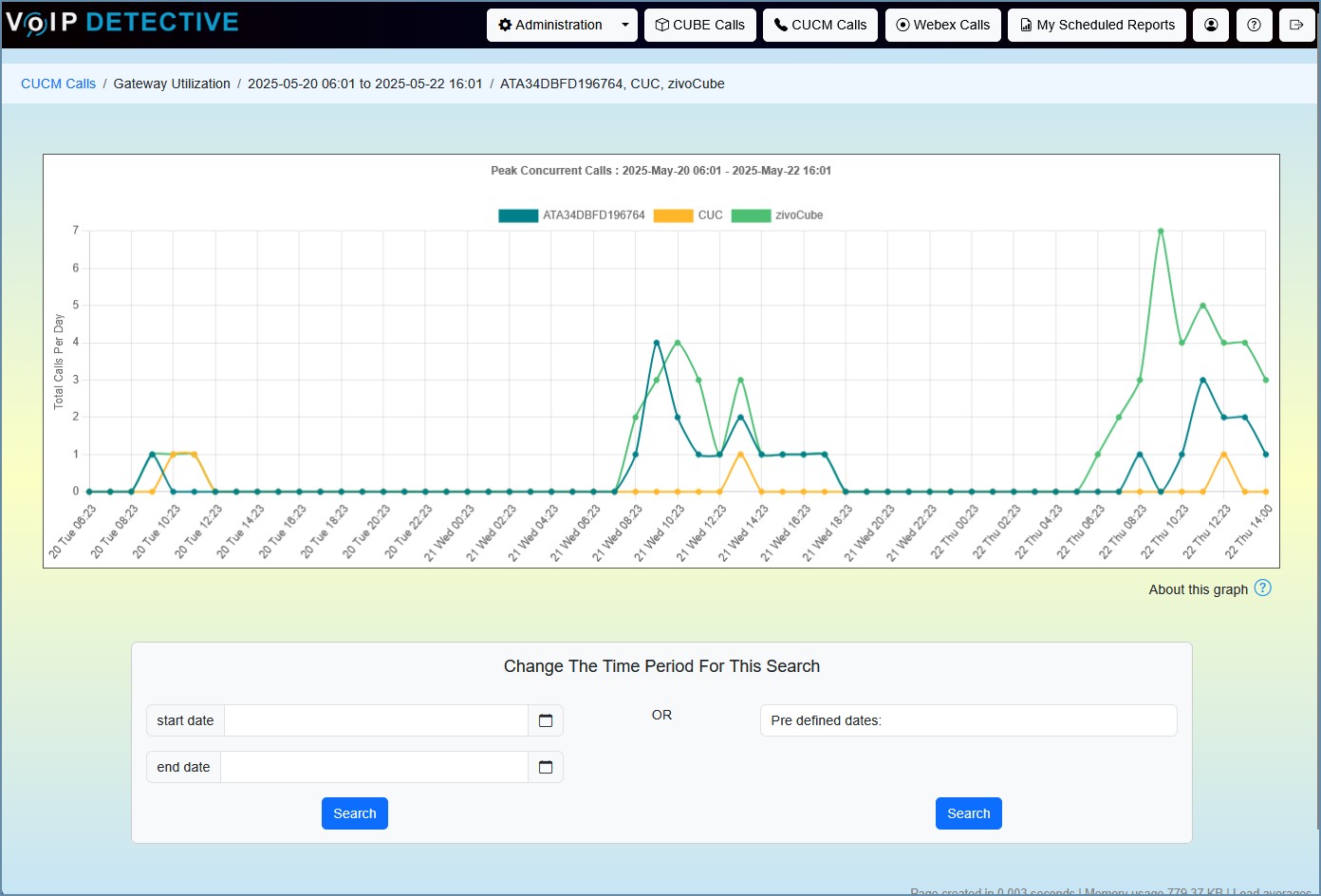This screenshot has height=896, width=1321.
Task: Click the gateway names breadcrumb text
Action: pos(612,84)
